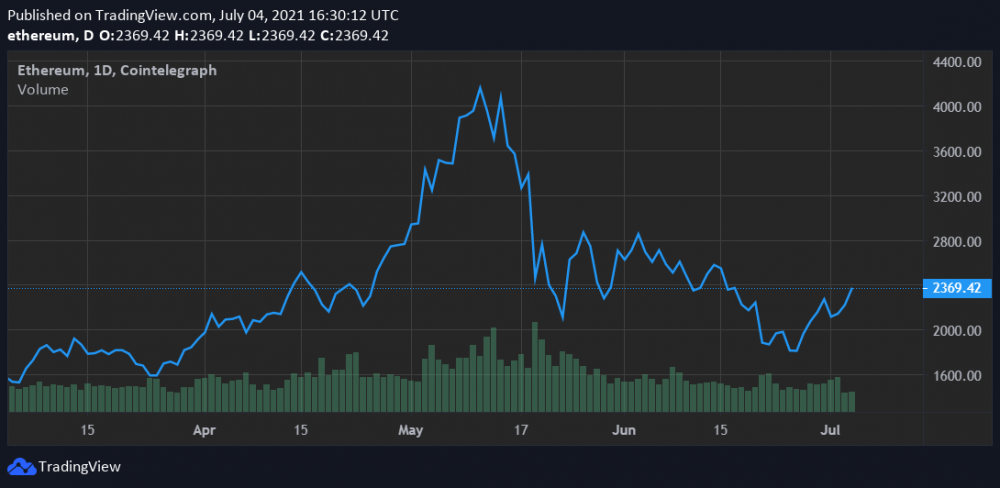Click the Jul date marker on time axis
The height and width of the screenshot is (488, 1000).
pyautogui.click(x=830, y=431)
